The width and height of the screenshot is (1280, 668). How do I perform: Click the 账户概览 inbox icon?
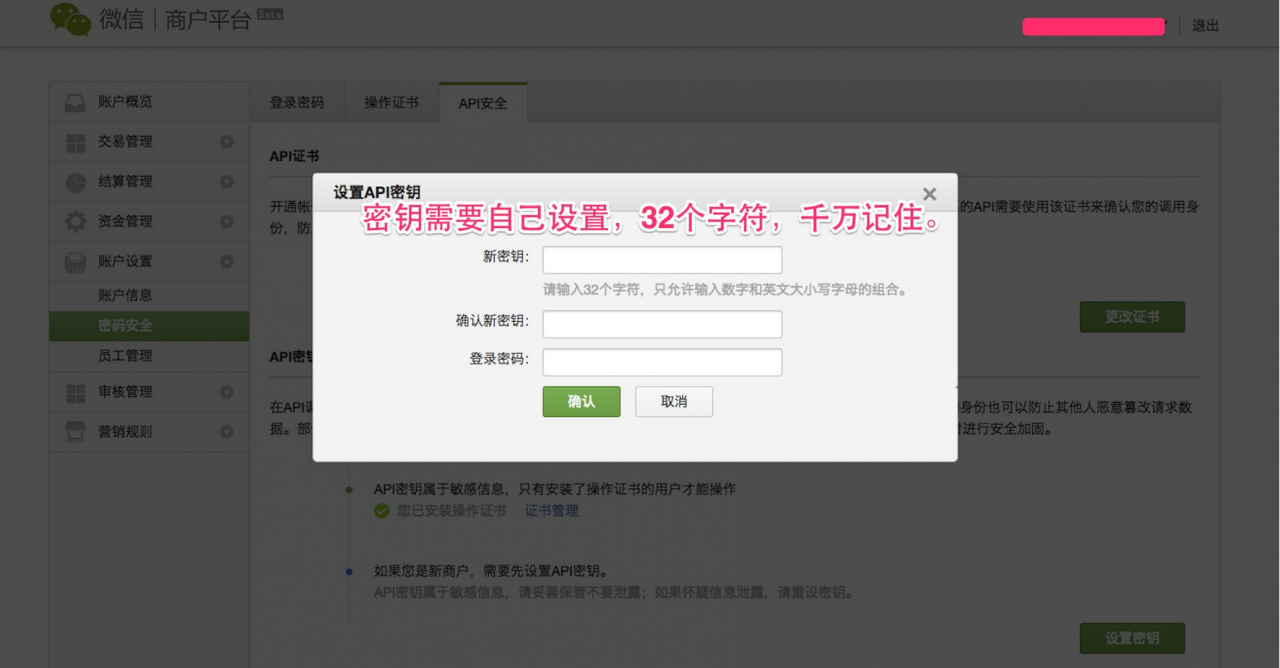(75, 102)
